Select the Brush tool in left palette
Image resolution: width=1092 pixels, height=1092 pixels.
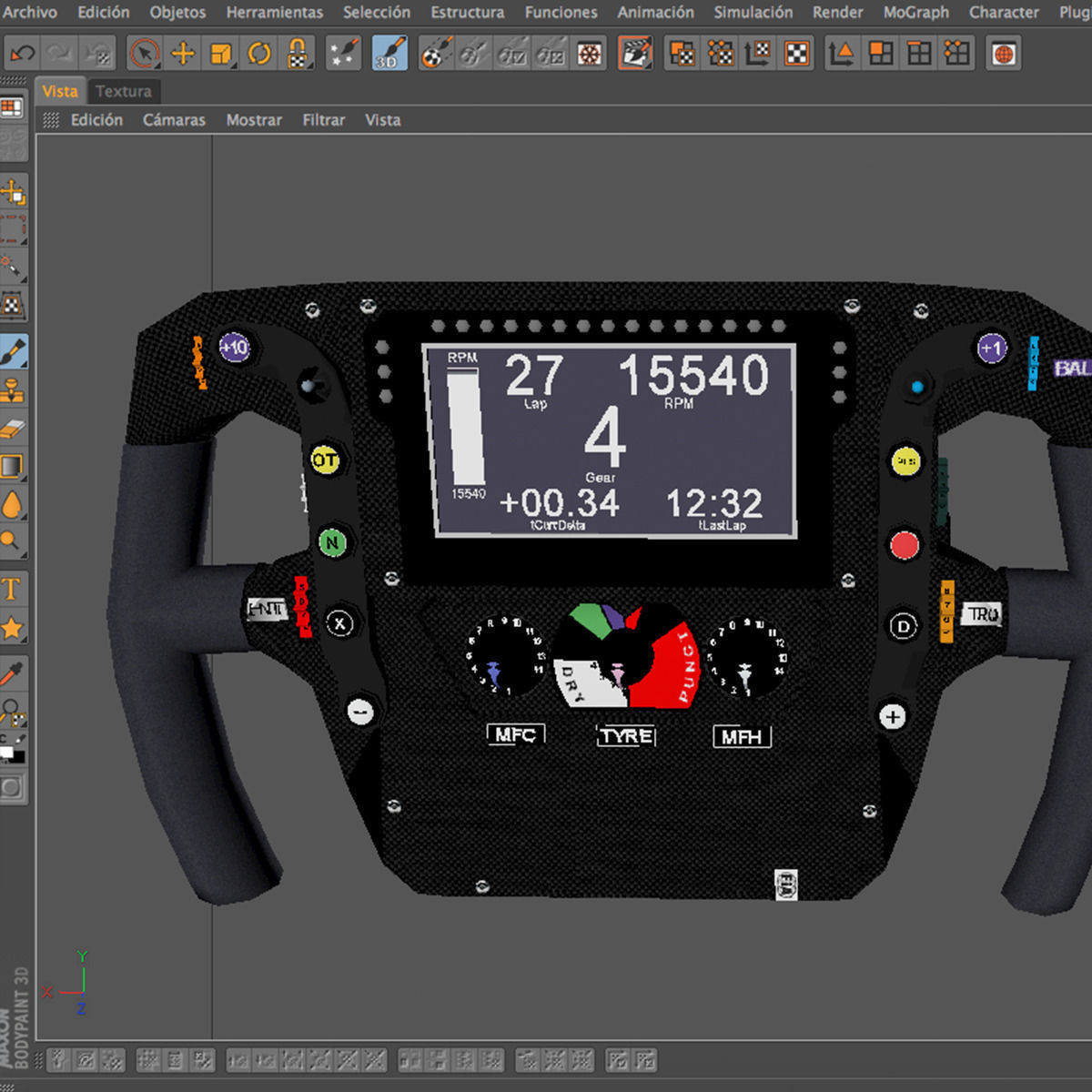pyautogui.click(x=13, y=351)
